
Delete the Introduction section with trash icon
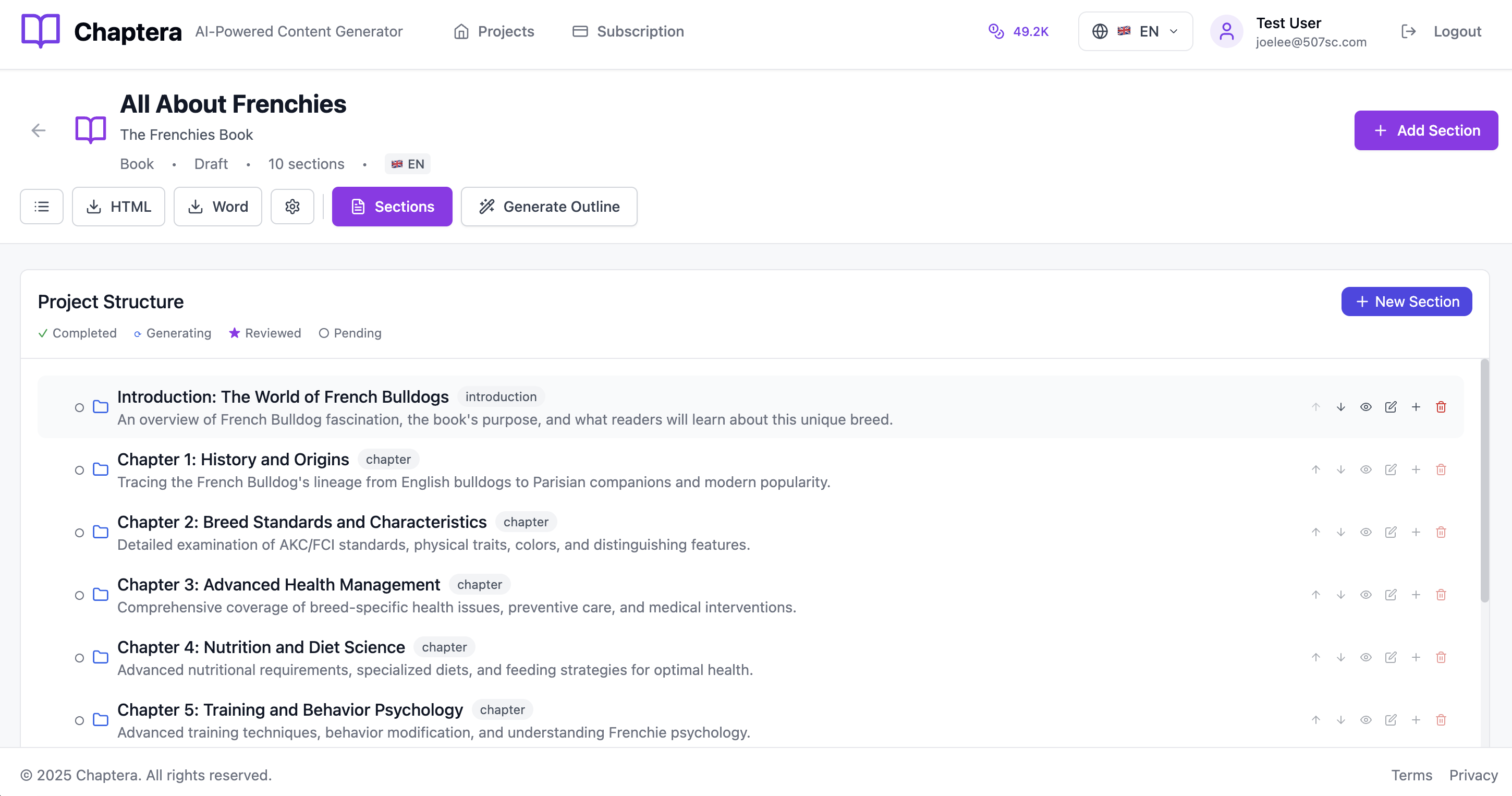pyautogui.click(x=1441, y=407)
